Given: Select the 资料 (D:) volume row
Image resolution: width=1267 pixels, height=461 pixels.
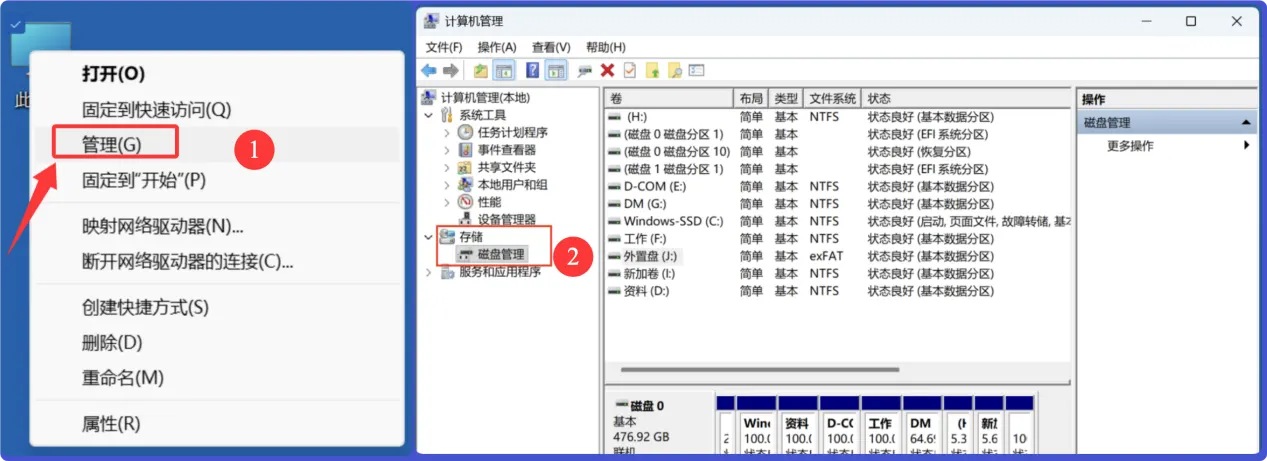Looking at the screenshot, I should [838, 291].
